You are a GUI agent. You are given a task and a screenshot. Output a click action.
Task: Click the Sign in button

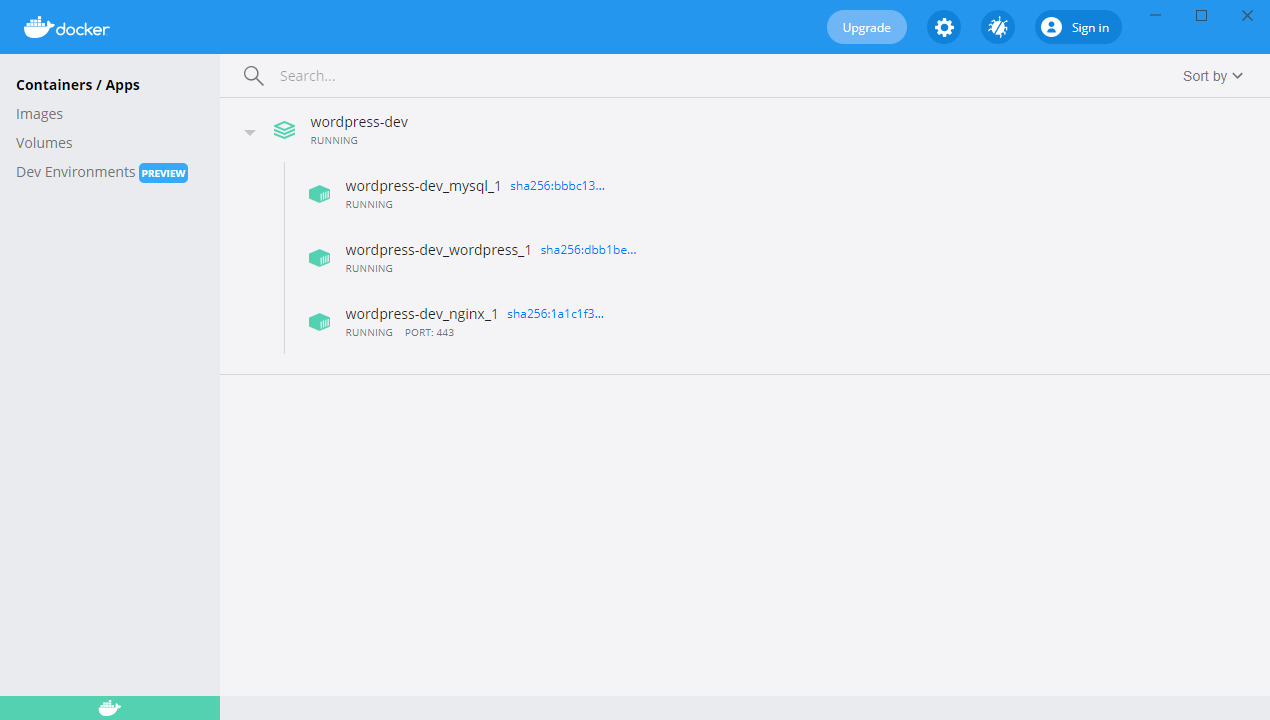[1078, 27]
